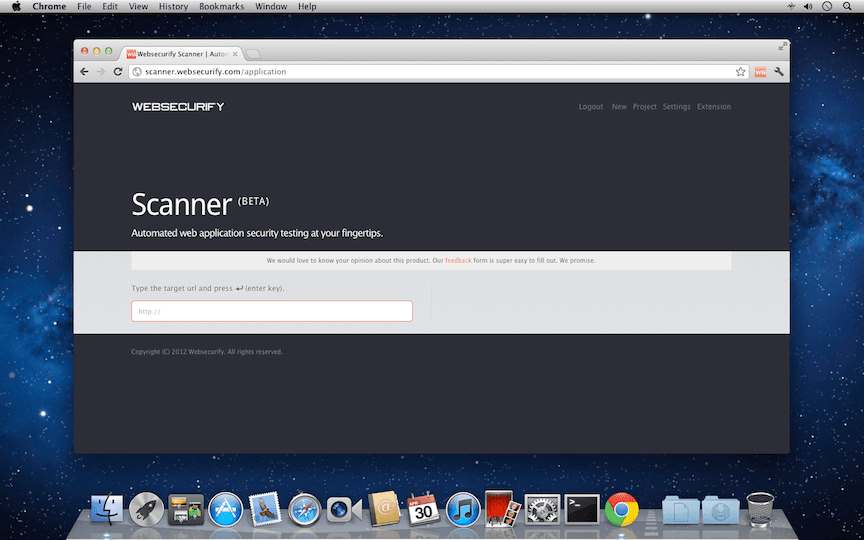Viewport: 864px width, 540px height.
Task: Open Launchpad rocket icon in dock
Action: click(x=146, y=509)
